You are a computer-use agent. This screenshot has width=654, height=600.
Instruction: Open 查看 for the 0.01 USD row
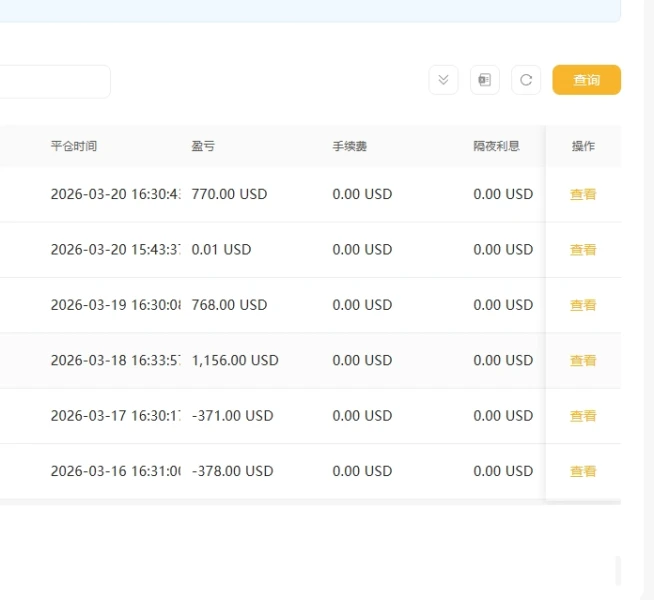click(583, 250)
